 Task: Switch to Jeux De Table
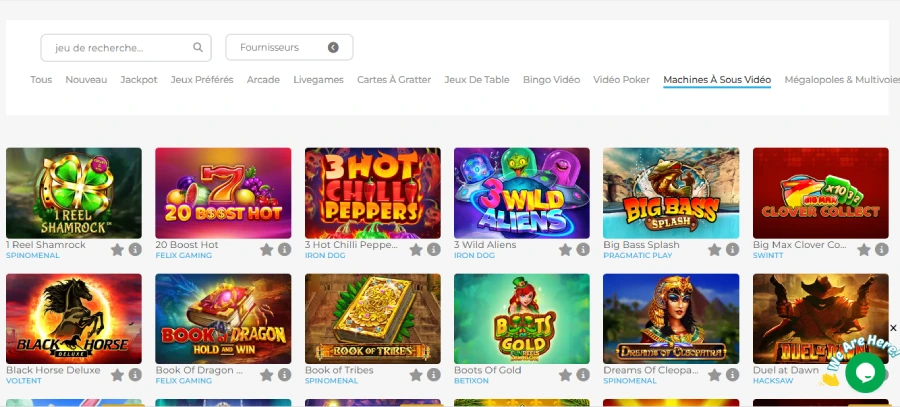(x=477, y=80)
